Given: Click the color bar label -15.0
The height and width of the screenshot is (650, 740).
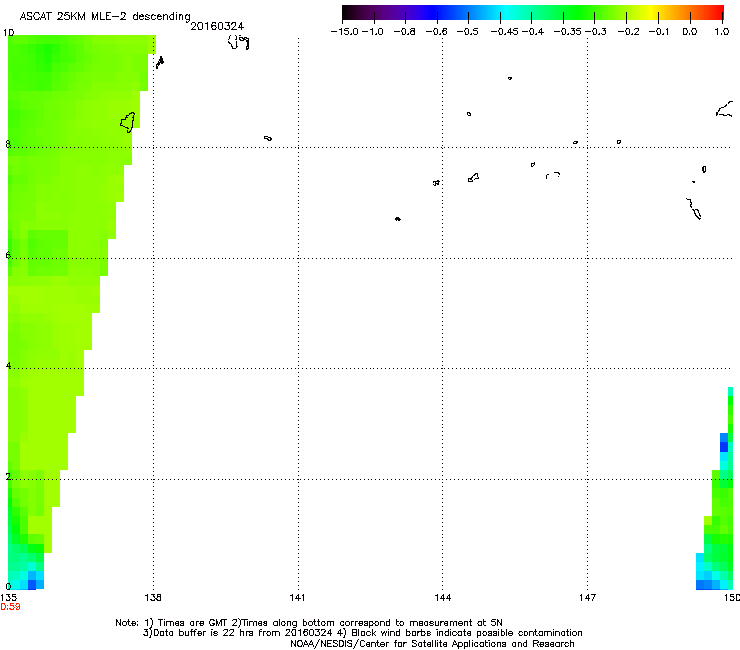Looking at the screenshot, I should (345, 32).
